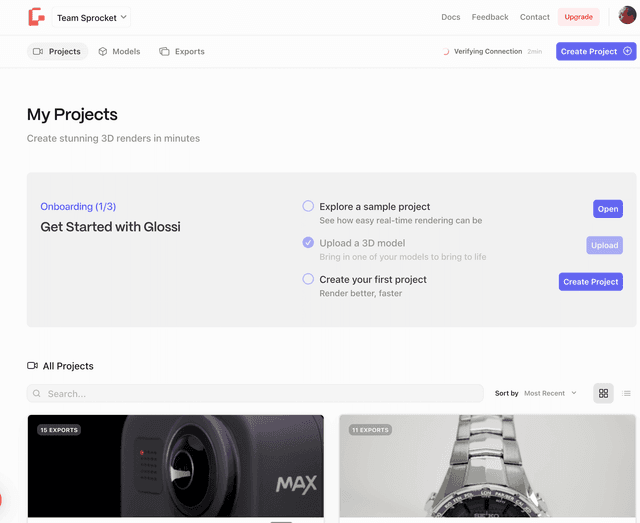This screenshot has width=640, height=523.
Task: Click the Verifying Connection status text
Action: click(x=488, y=51)
